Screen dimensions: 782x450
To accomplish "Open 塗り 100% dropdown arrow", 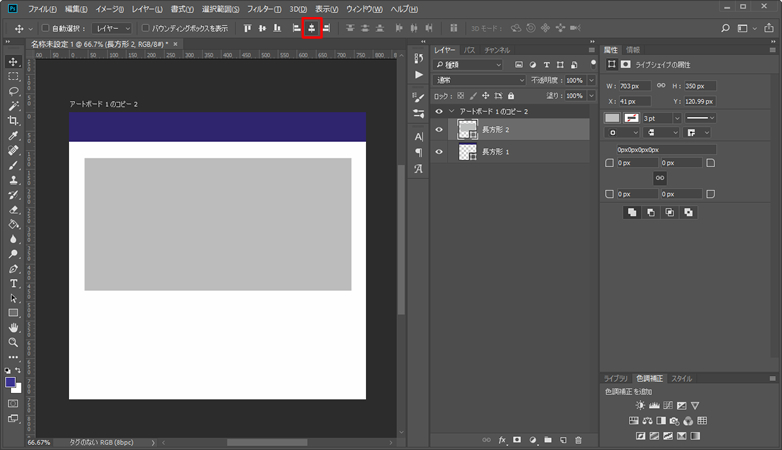I will pyautogui.click(x=591, y=96).
